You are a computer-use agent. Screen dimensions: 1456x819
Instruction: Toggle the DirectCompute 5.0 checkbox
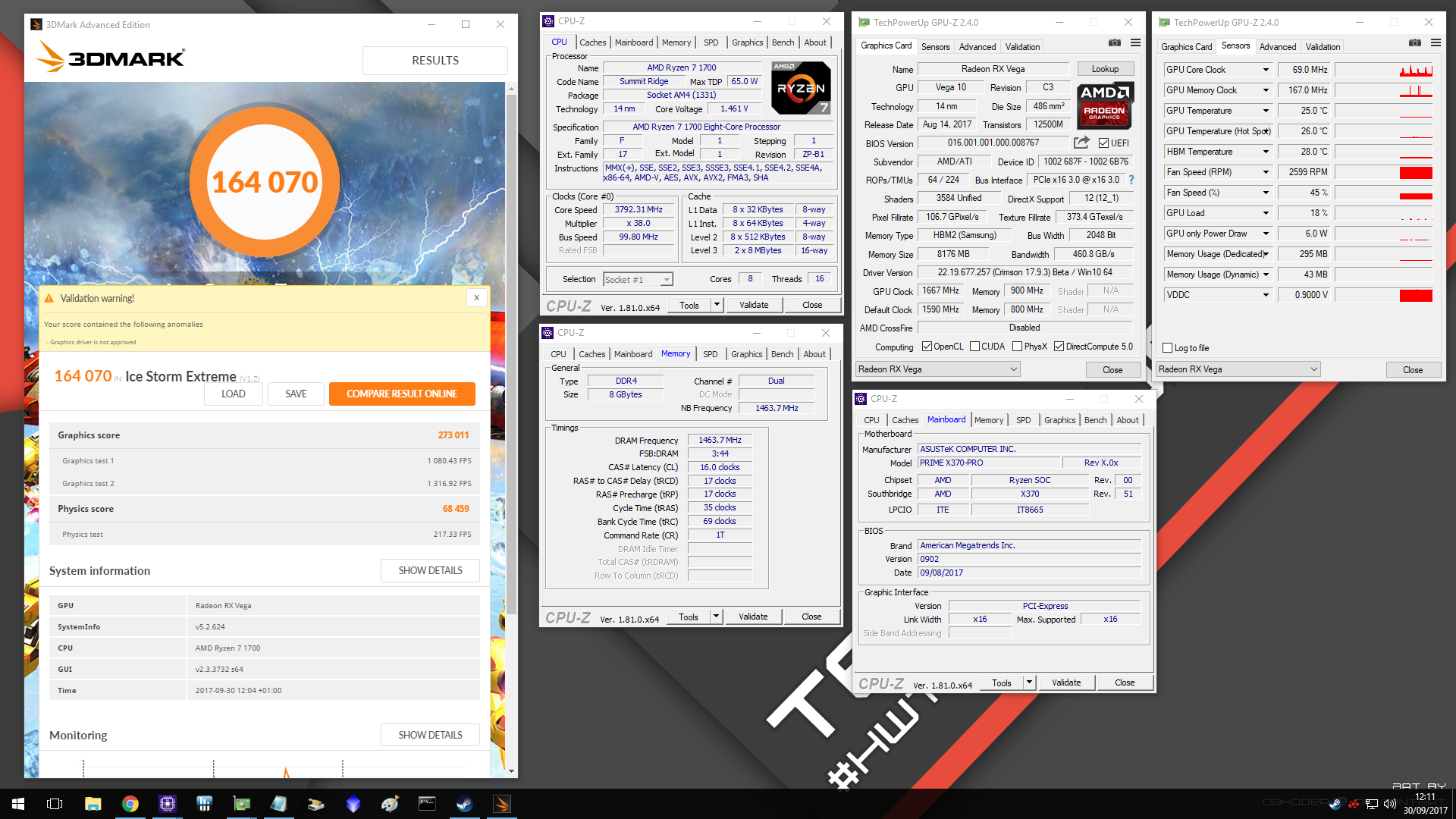tap(1059, 347)
